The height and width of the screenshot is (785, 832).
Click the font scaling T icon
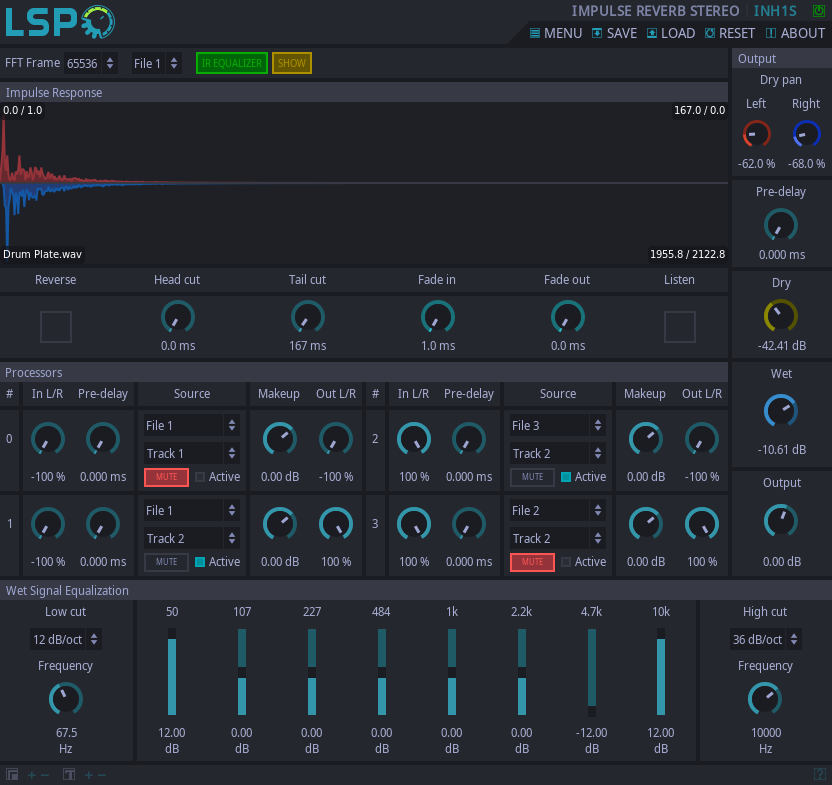pos(69,774)
